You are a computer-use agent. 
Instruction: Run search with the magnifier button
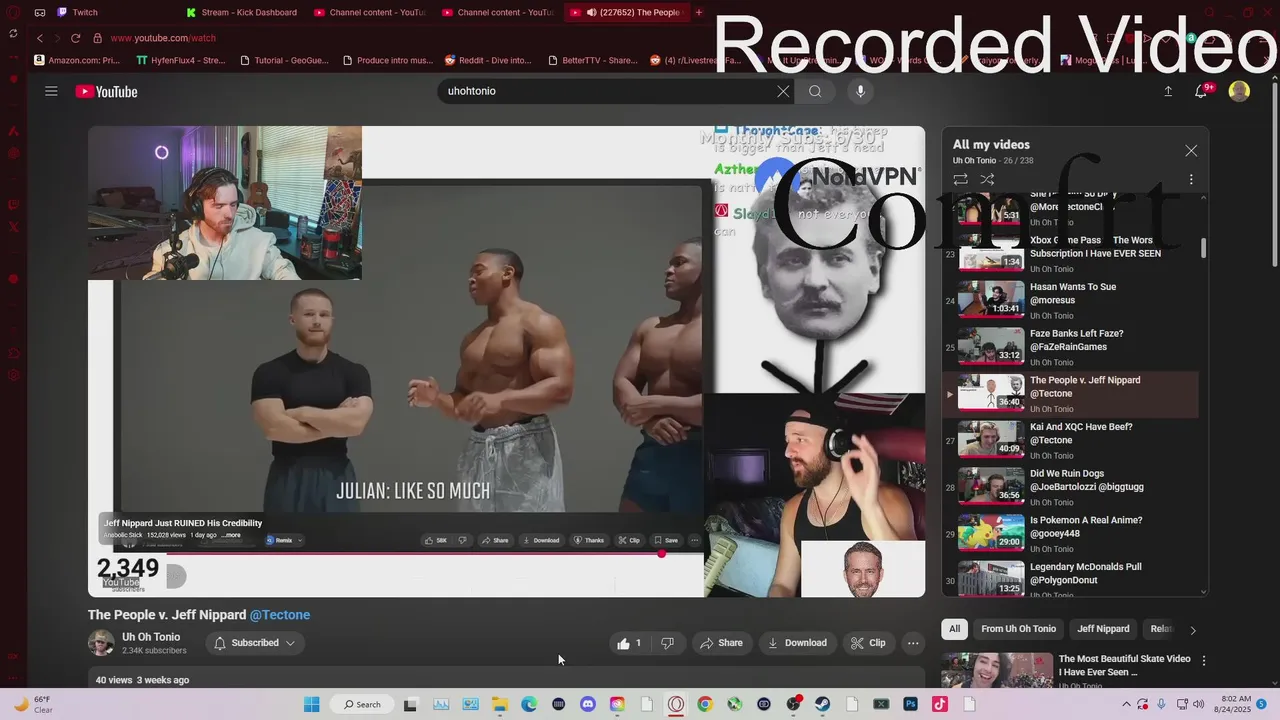coord(815,91)
